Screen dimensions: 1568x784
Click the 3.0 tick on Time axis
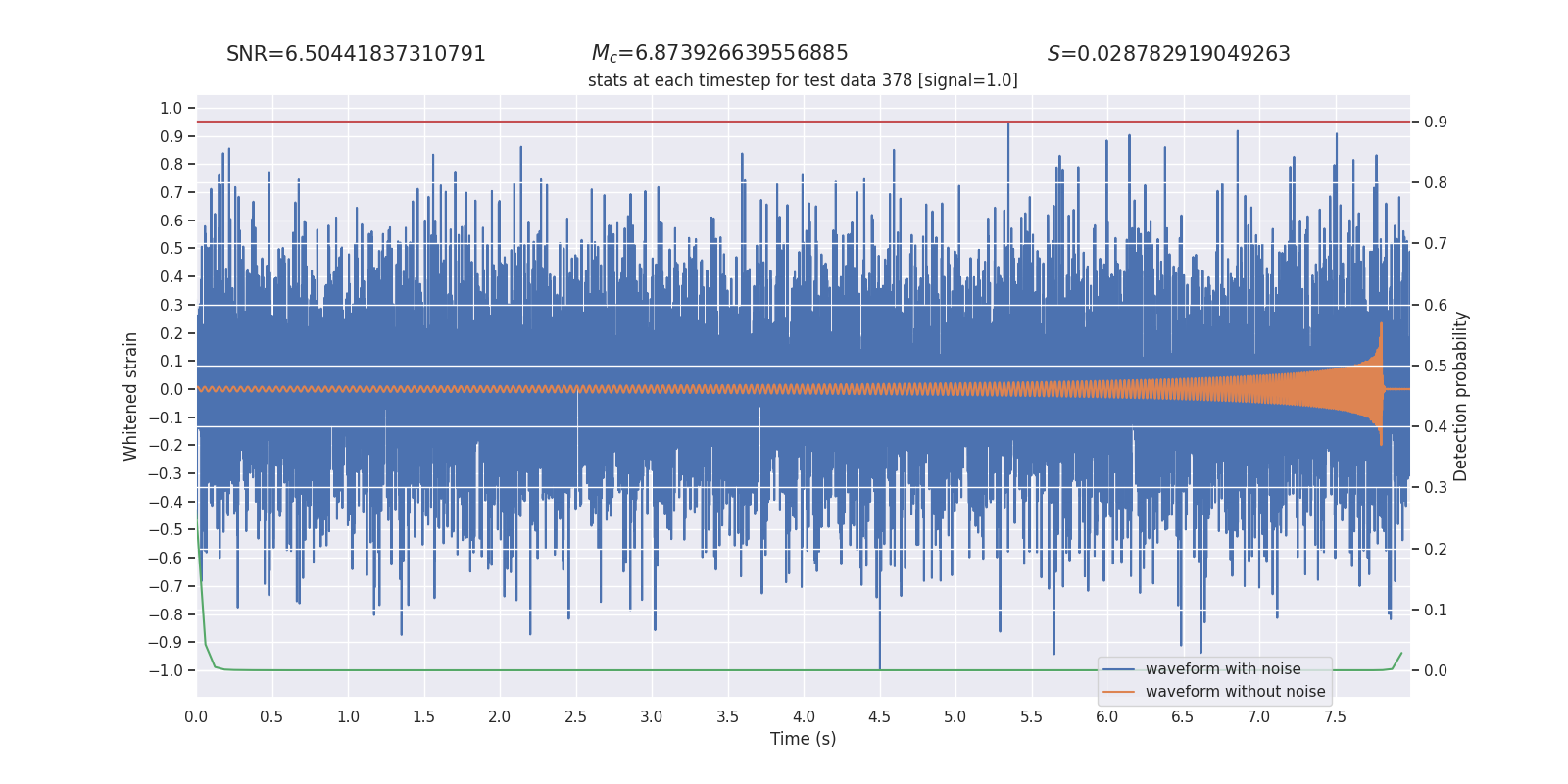(652, 716)
